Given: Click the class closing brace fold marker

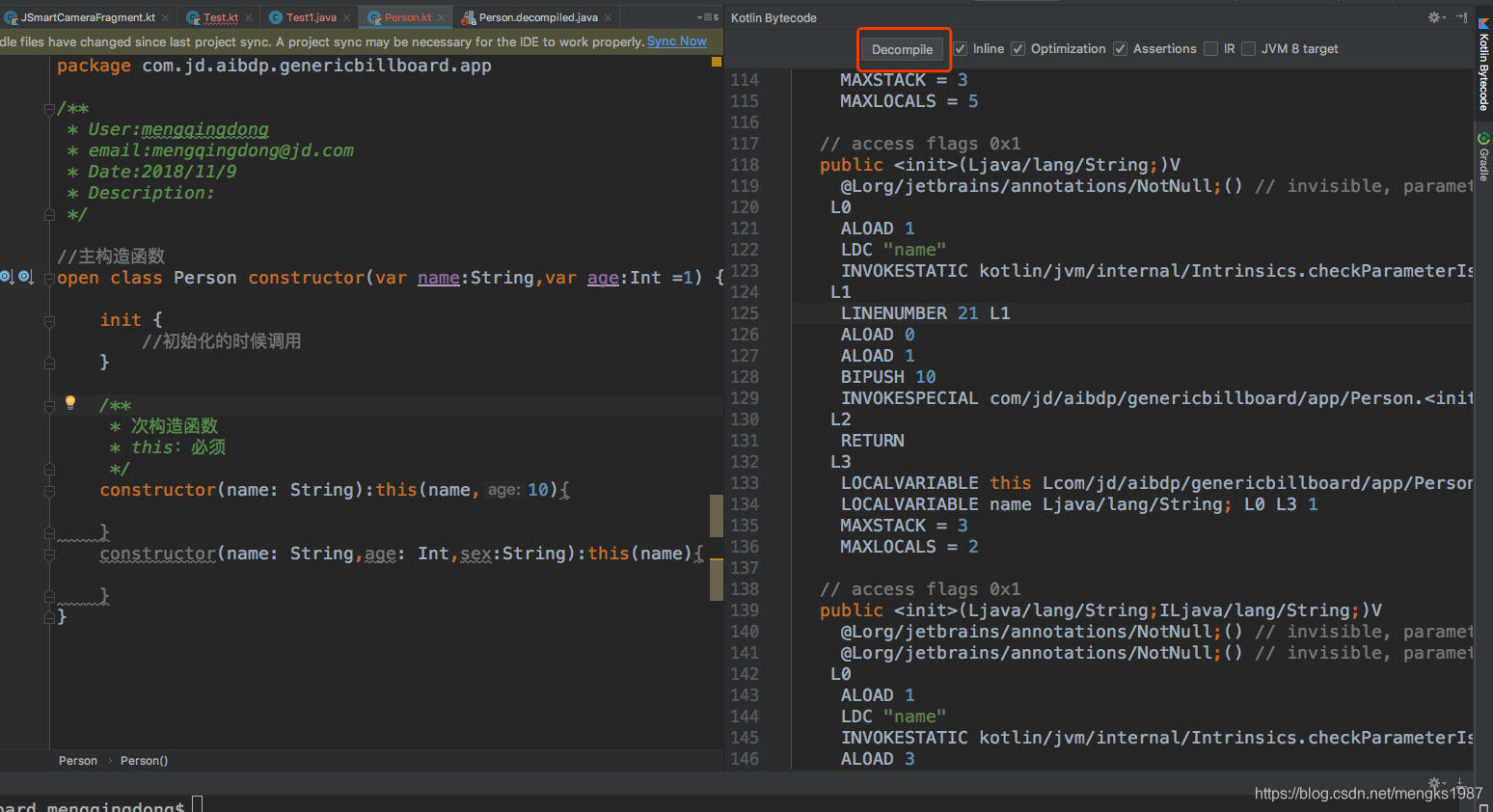Looking at the screenshot, I should [x=49, y=617].
